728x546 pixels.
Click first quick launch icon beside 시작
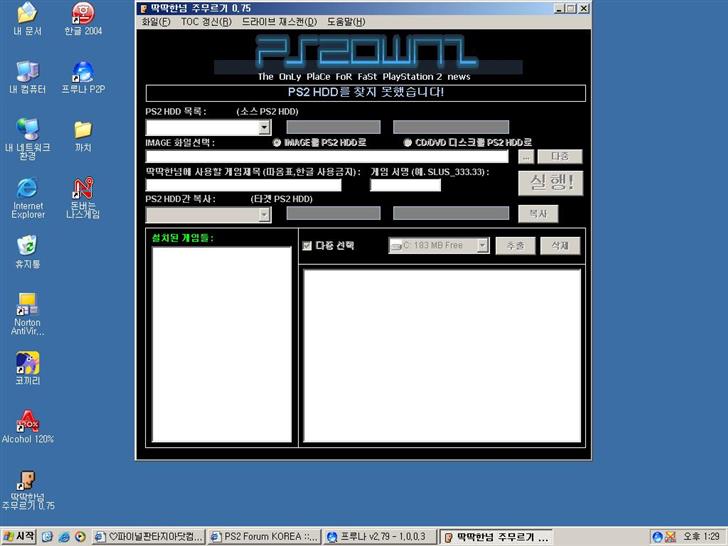click(x=47, y=537)
